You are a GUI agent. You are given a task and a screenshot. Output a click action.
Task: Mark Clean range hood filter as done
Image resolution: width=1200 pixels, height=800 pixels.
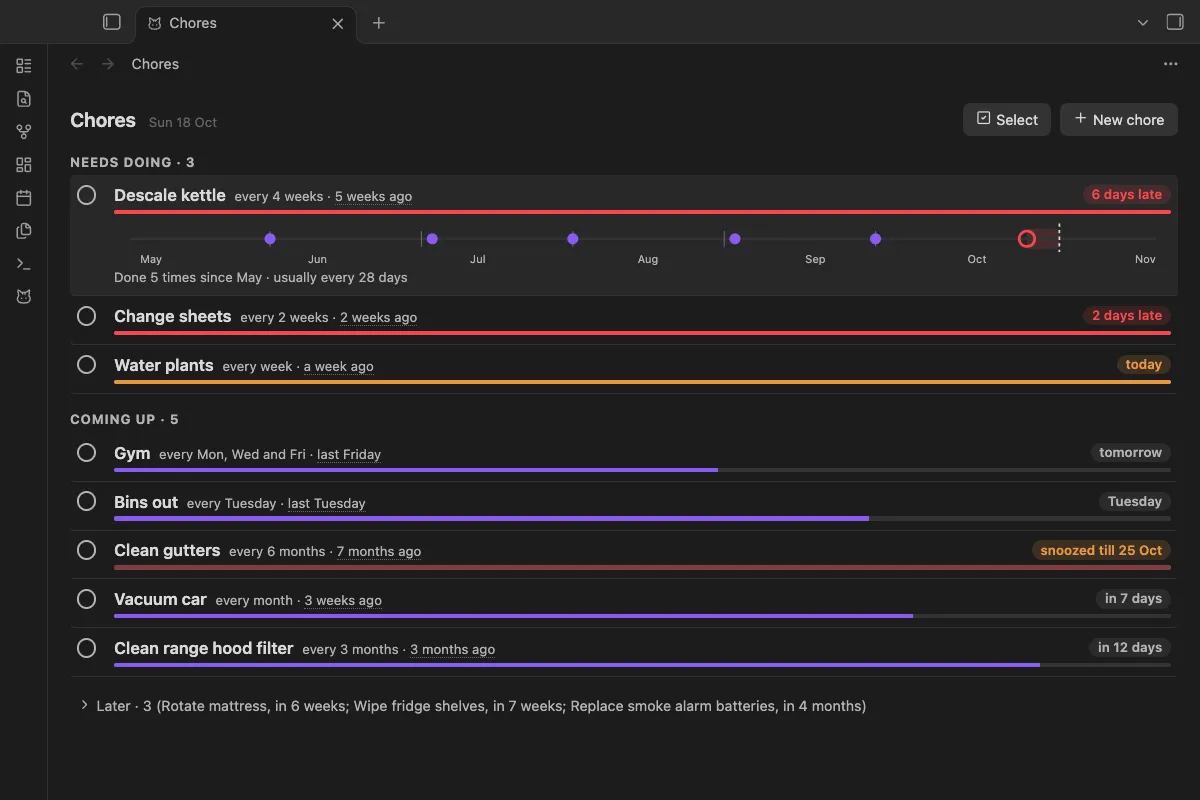[x=87, y=648]
